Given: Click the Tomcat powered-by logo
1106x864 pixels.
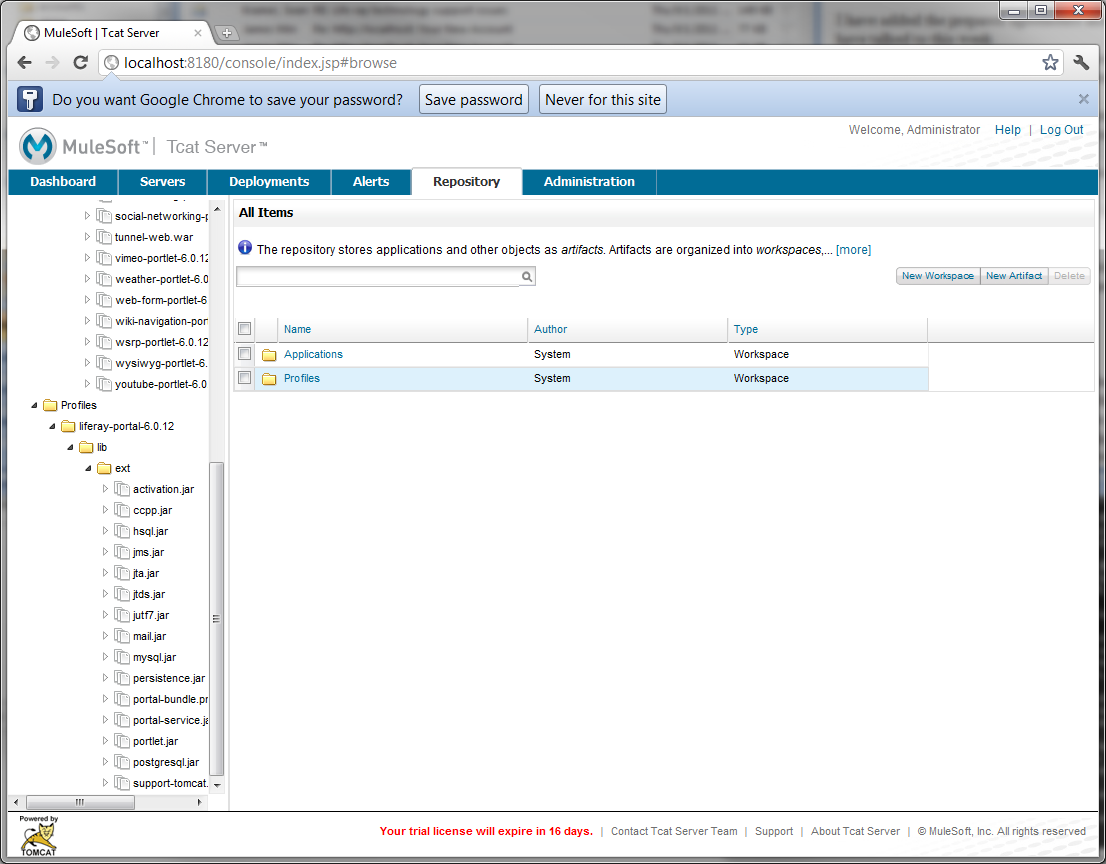Looking at the screenshot, I should tap(39, 836).
